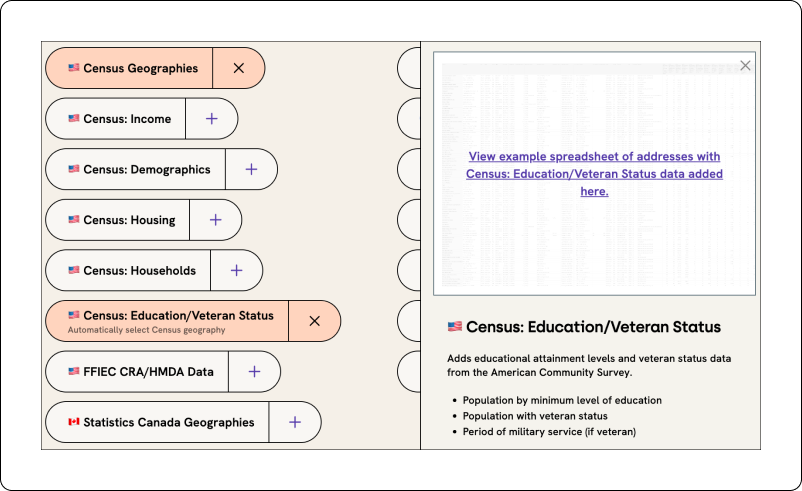The width and height of the screenshot is (802, 491).
Task: Close the example spreadsheet preview panel
Action: coord(745,65)
